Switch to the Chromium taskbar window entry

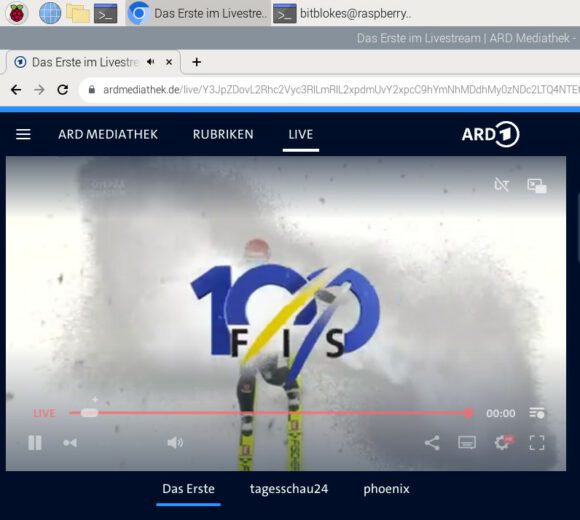tap(198, 13)
